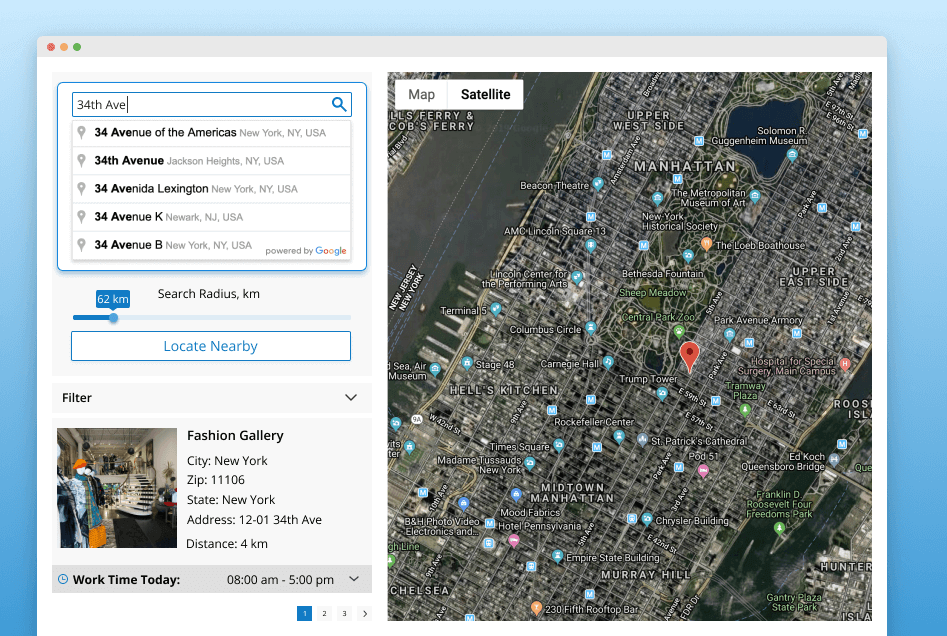
Task: Choose 34 Avenue of the Americas suggestion
Action: coord(211,133)
